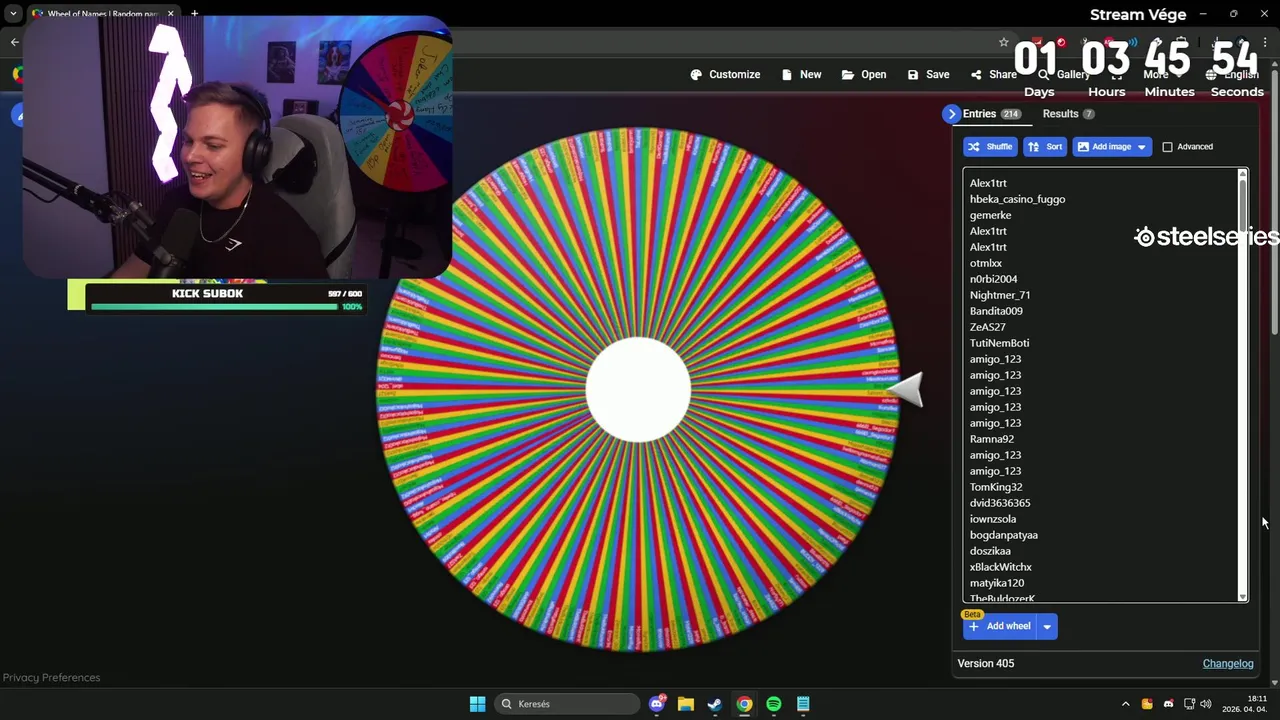
Task: Click the n0rbi2004 entry
Action: [993, 279]
